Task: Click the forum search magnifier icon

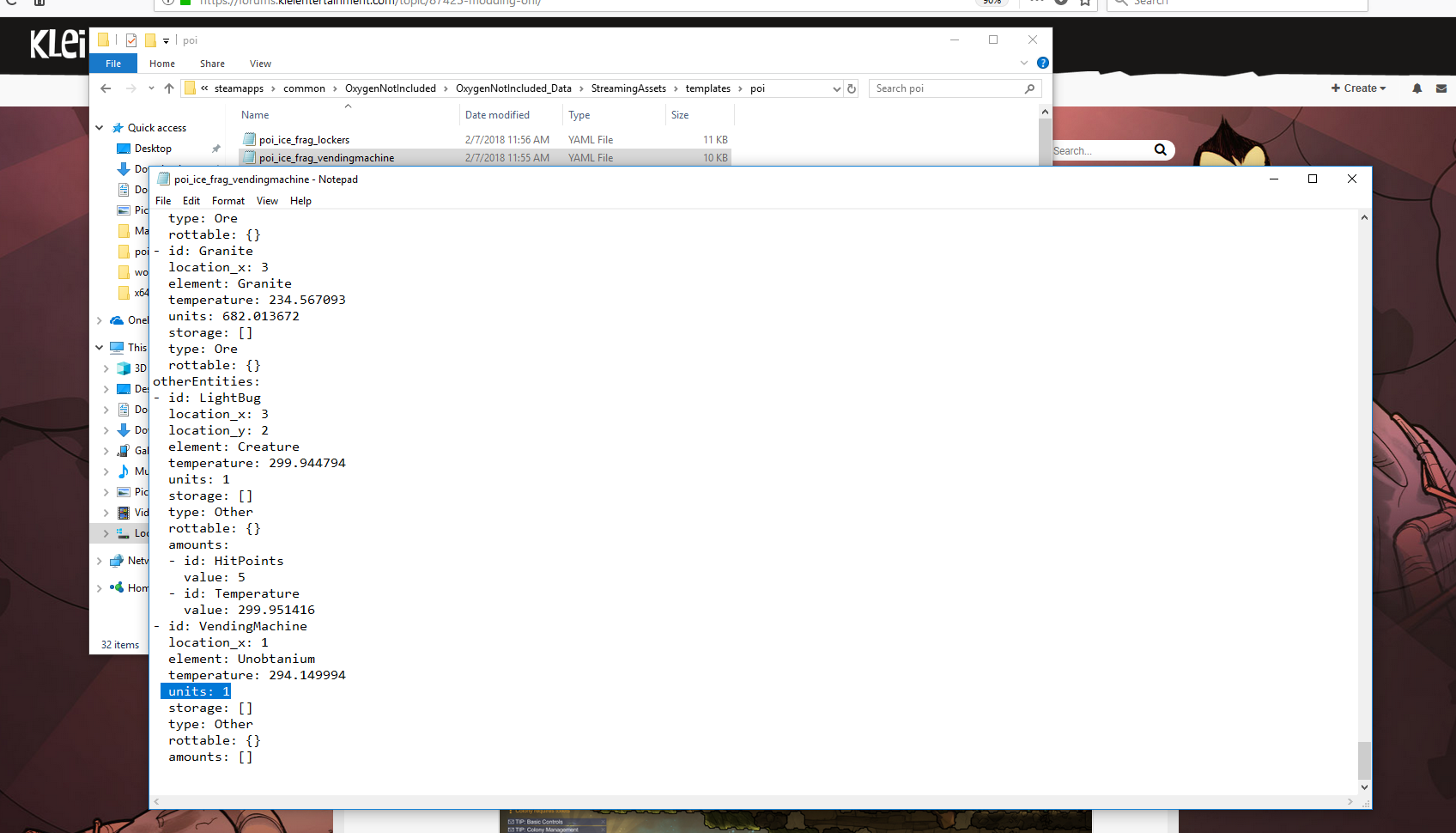Action: pyautogui.click(x=1161, y=149)
